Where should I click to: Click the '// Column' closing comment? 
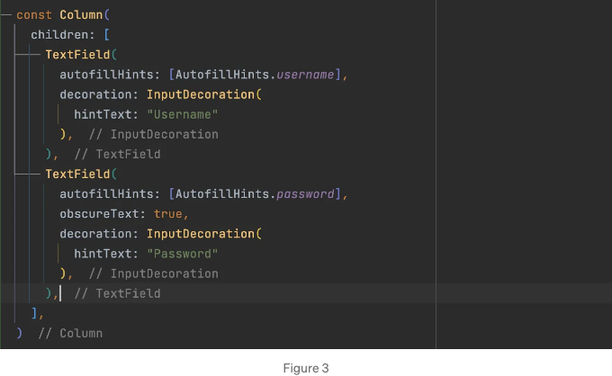coord(70,333)
